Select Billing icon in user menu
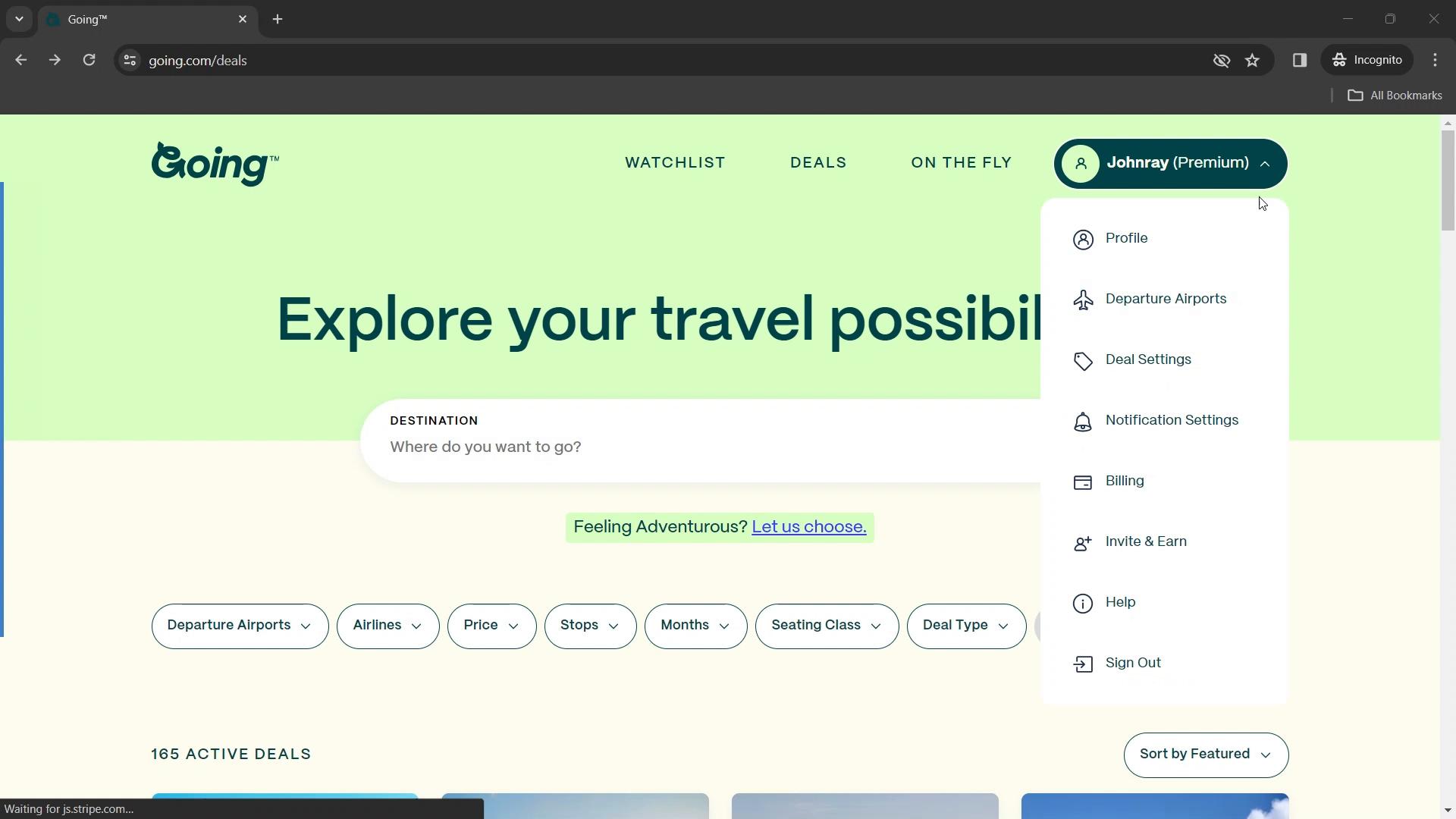Image resolution: width=1456 pixels, height=819 pixels. pos(1083,481)
